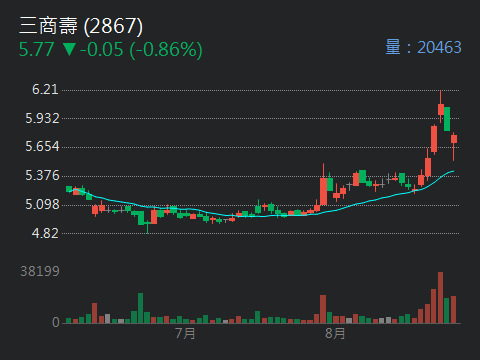Click the 38199 max volume label

(x=40, y=271)
